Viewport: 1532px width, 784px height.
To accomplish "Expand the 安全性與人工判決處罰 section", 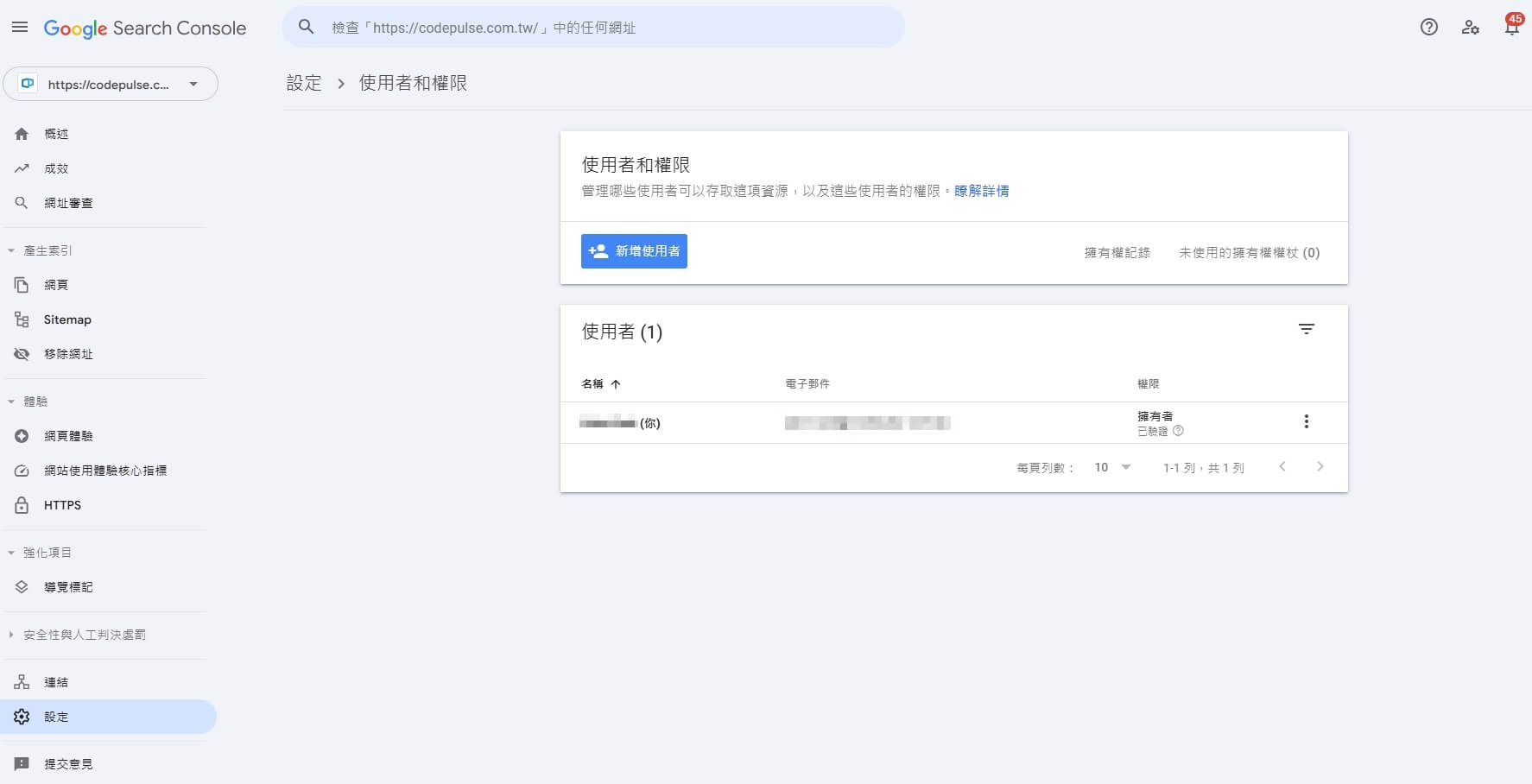I will click(11, 635).
